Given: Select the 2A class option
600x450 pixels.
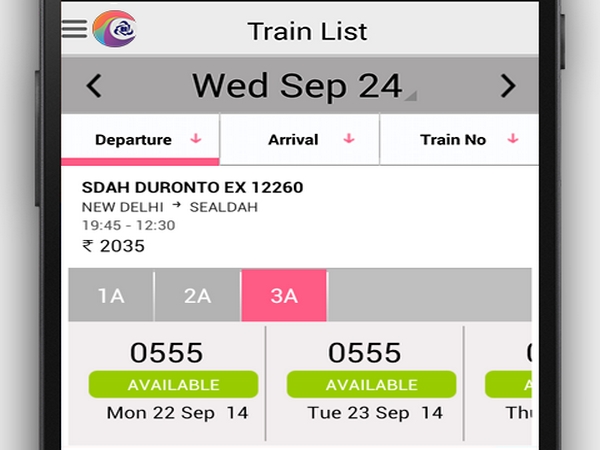Looking at the screenshot, I should click(x=198, y=296).
